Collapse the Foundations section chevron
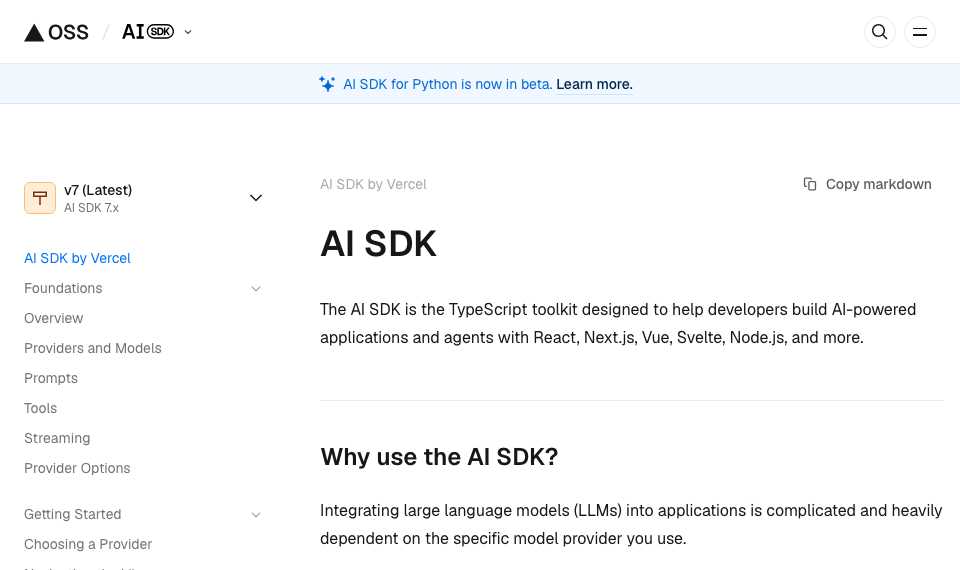This screenshot has height=570, width=960. tap(256, 288)
